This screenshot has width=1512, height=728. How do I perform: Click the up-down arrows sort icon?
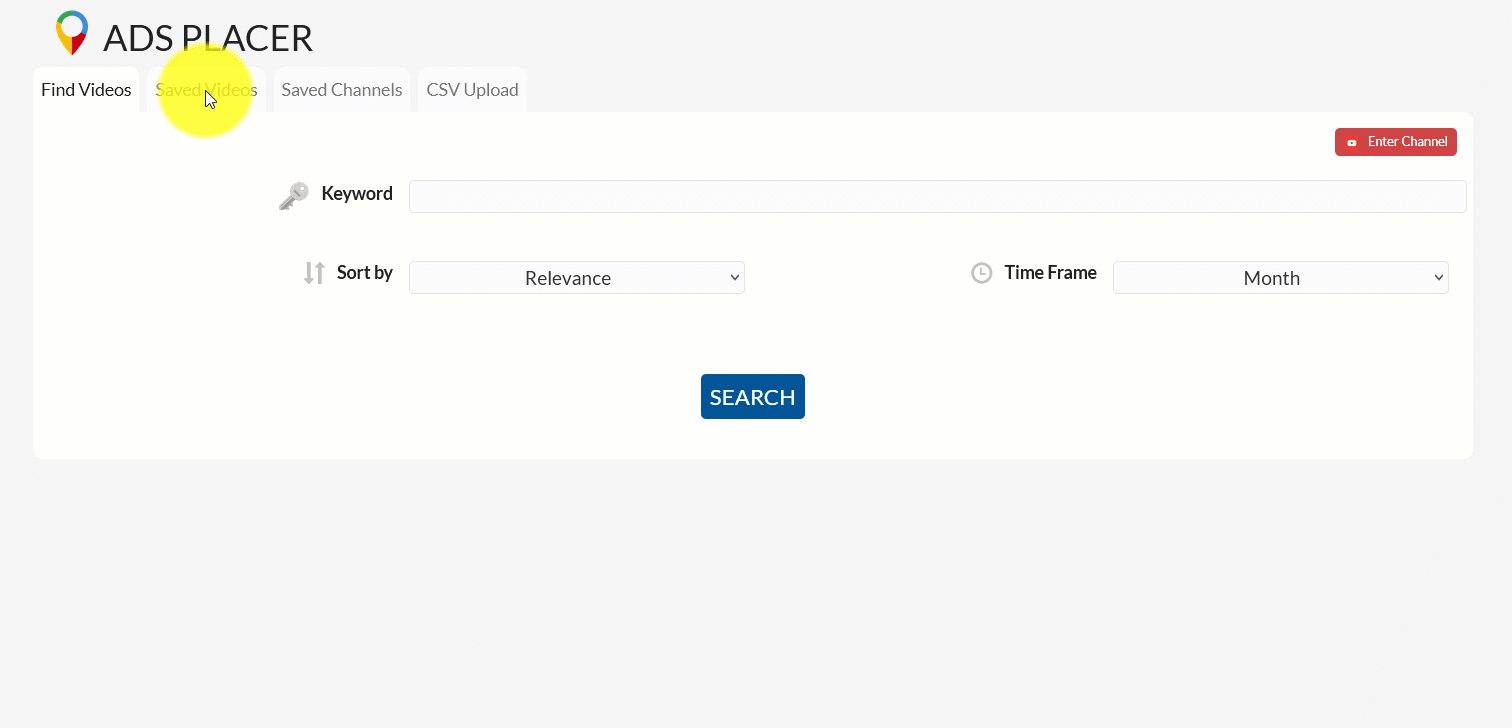point(314,273)
